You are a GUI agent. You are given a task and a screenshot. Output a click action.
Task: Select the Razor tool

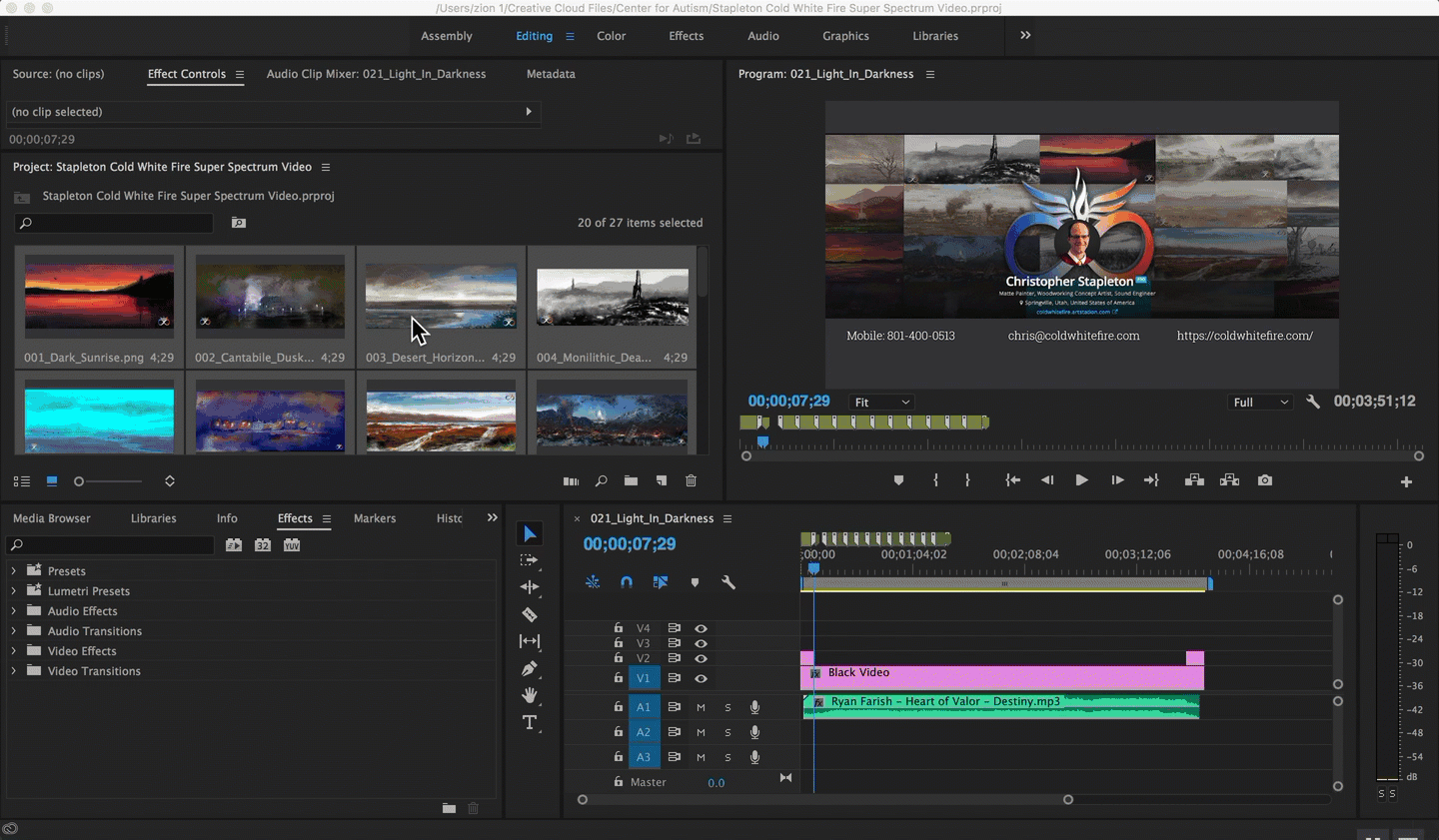[530, 615]
